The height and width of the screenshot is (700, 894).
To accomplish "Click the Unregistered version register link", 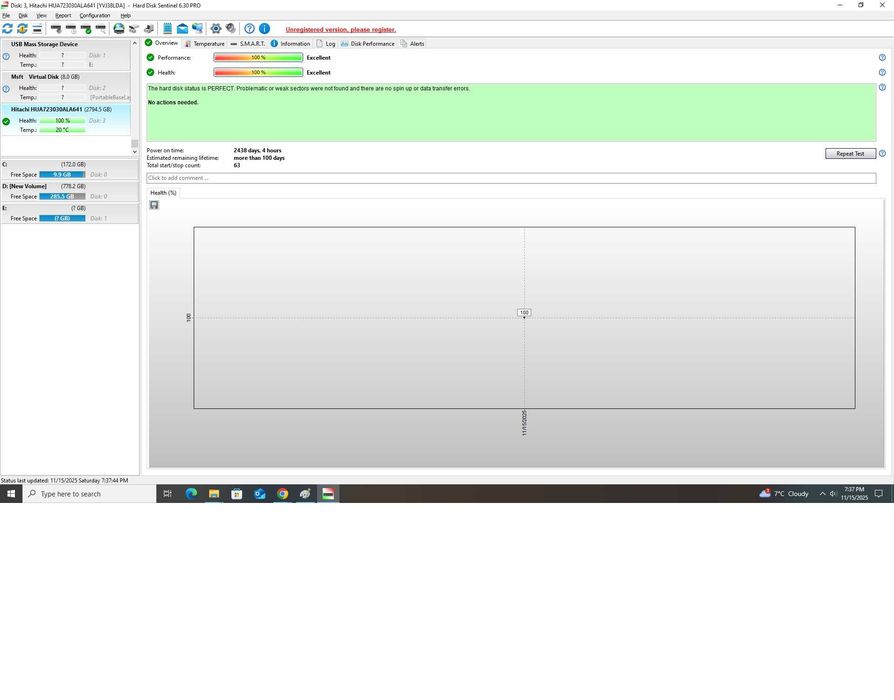I will coord(340,29).
